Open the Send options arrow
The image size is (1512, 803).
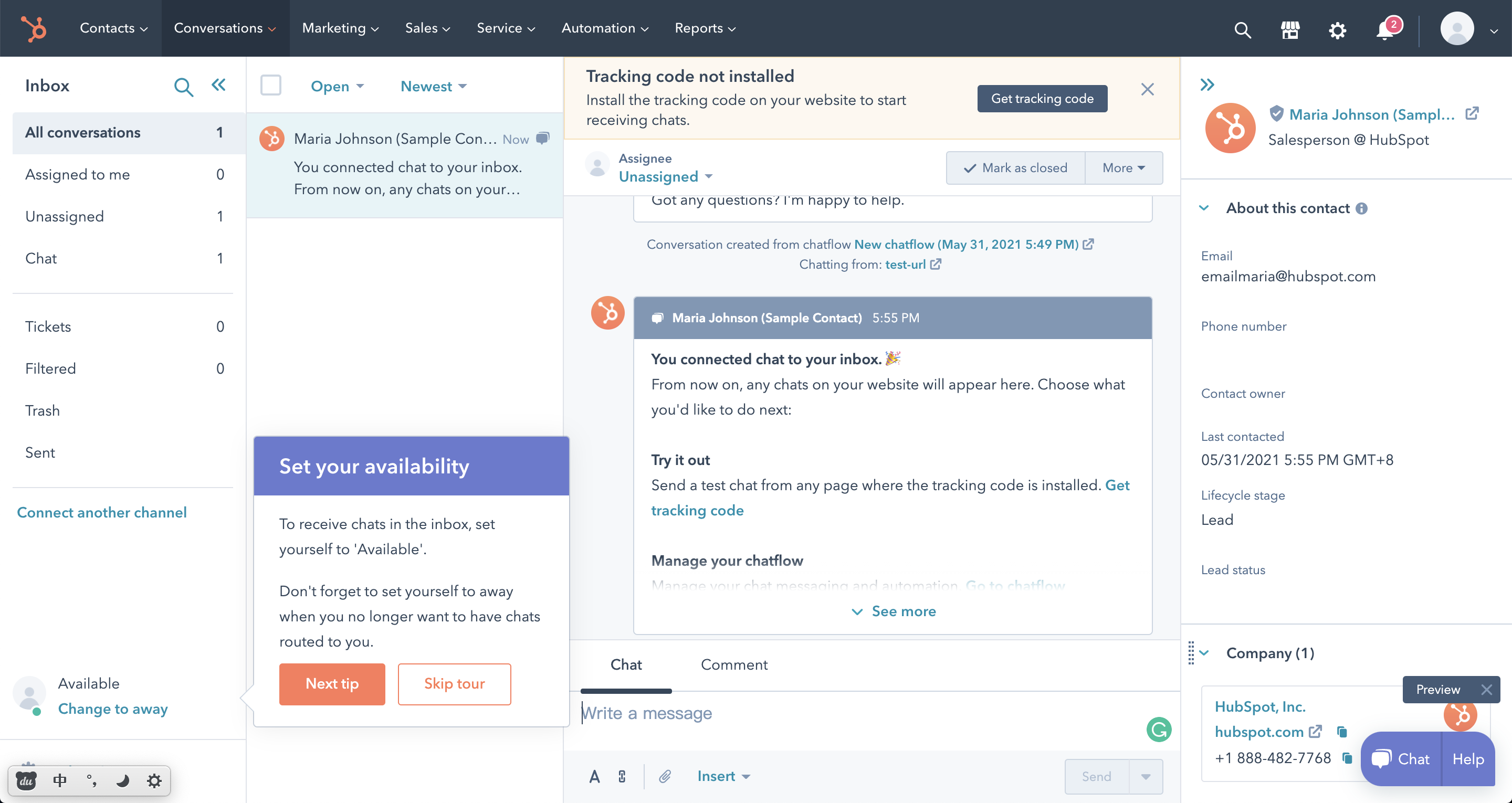coord(1146,776)
